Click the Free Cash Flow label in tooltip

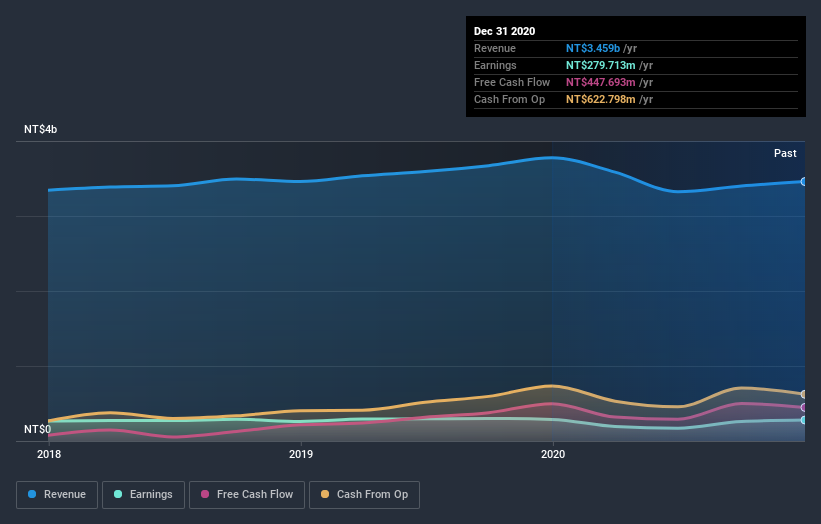[512, 82]
